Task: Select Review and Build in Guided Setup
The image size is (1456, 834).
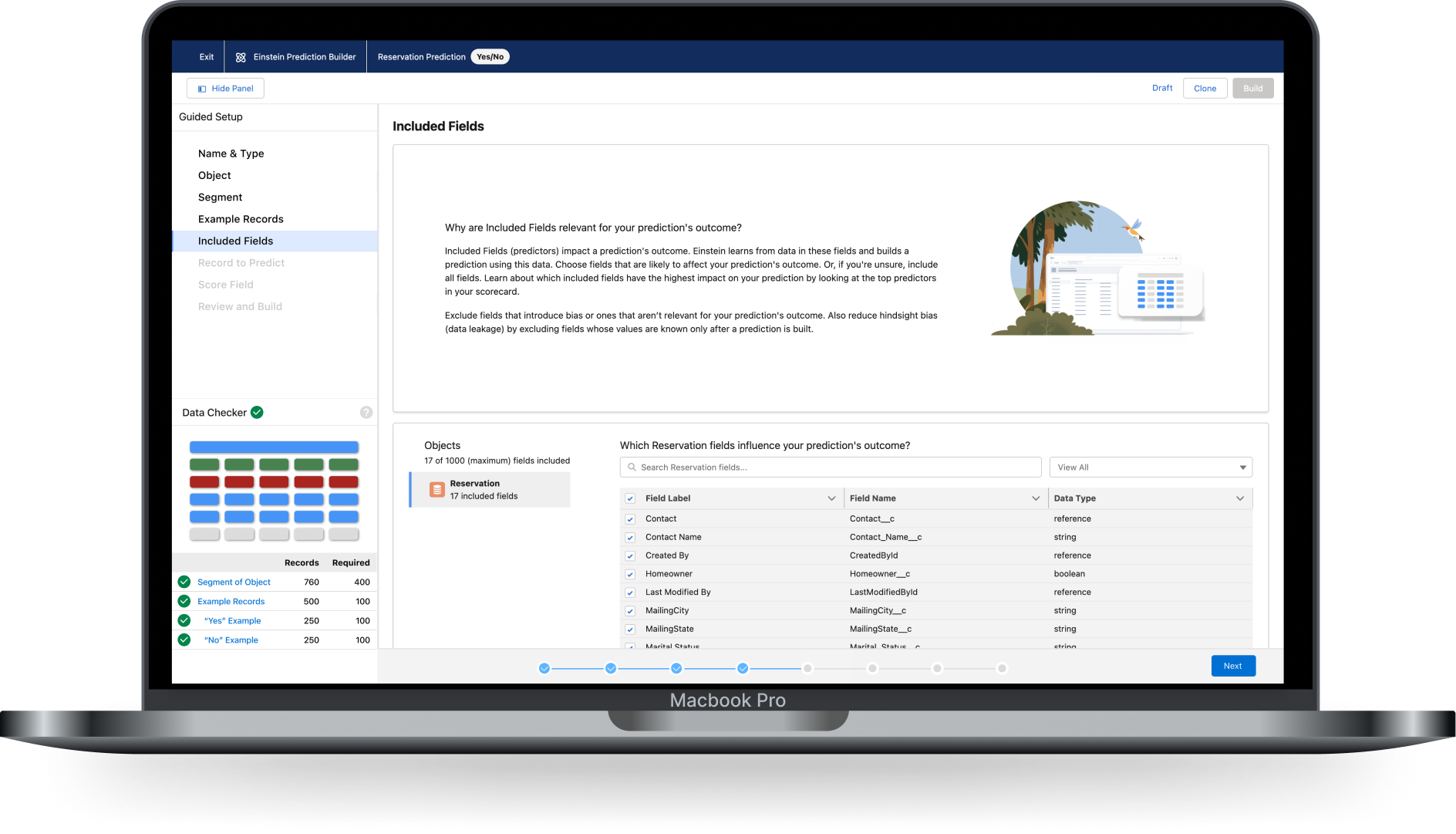Action: (x=240, y=306)
